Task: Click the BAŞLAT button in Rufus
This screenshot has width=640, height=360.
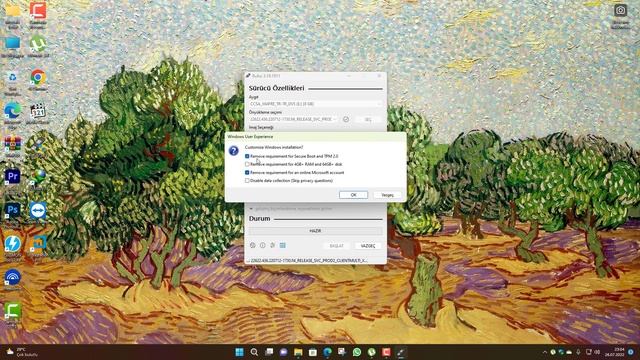Action: [337, 246]
